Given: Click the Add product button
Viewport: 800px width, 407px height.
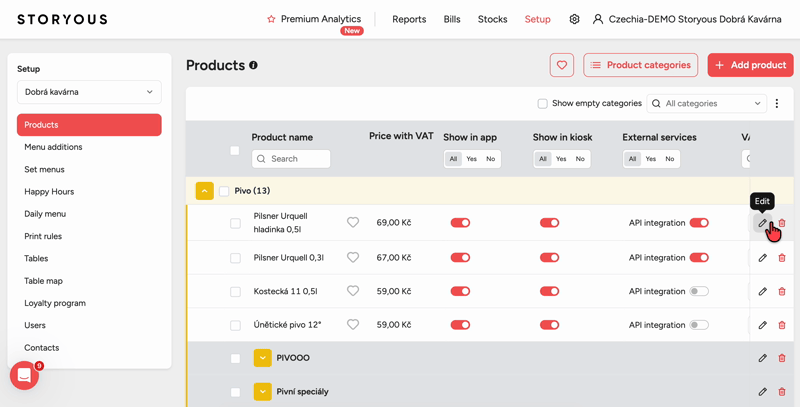Looking at the screenshot, I should pyautogui.click(x=751, y=65).
